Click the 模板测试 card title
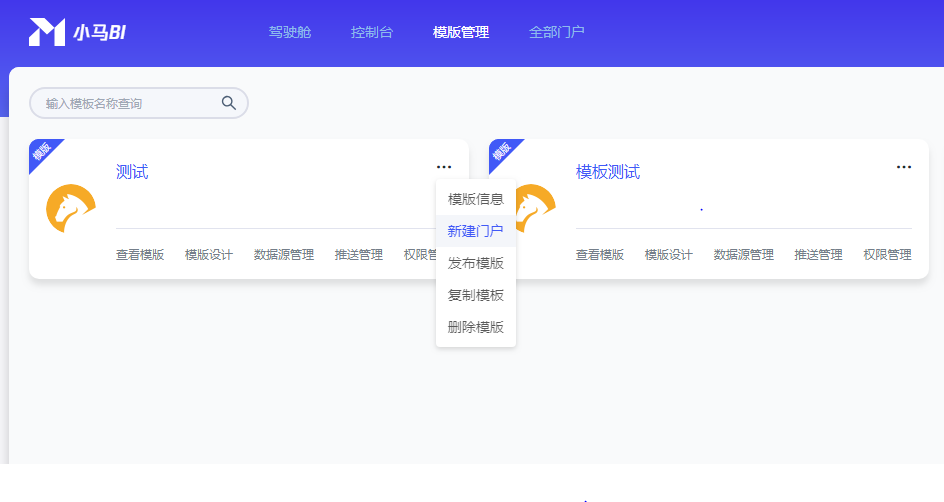 tap(608, 172)
